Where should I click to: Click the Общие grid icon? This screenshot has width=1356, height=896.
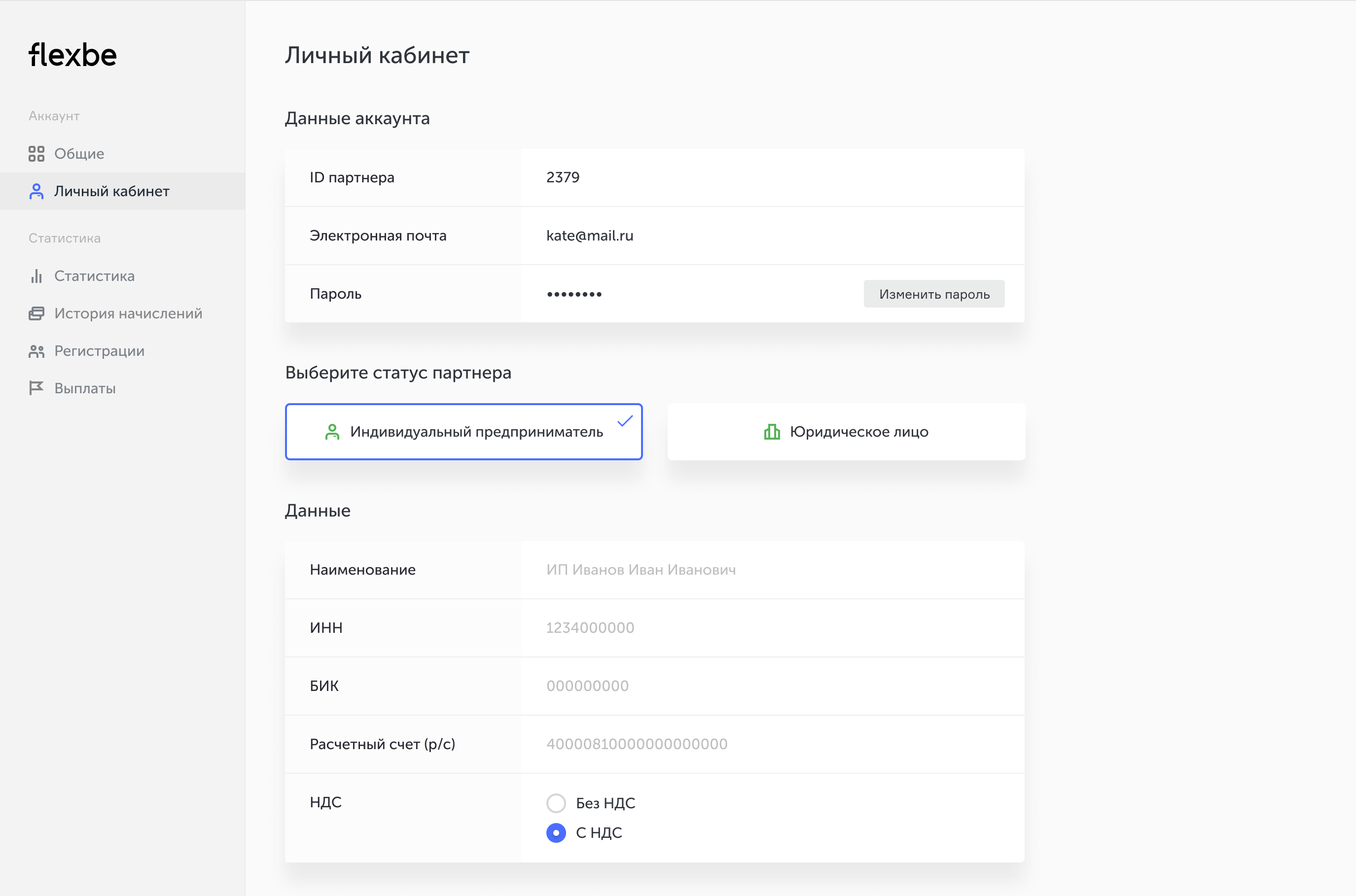pyautogui.click(x=36, y=154)
